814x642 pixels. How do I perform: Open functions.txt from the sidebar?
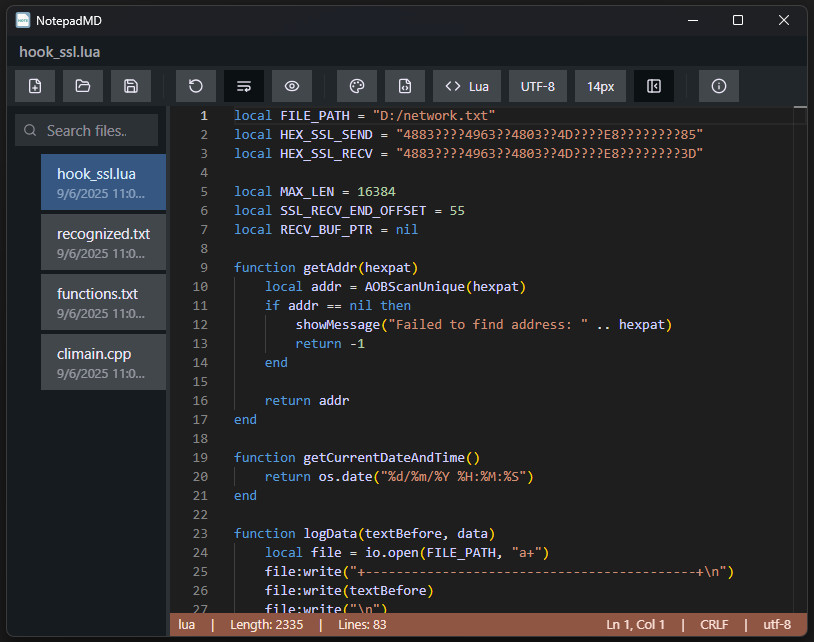click(103, 302)
